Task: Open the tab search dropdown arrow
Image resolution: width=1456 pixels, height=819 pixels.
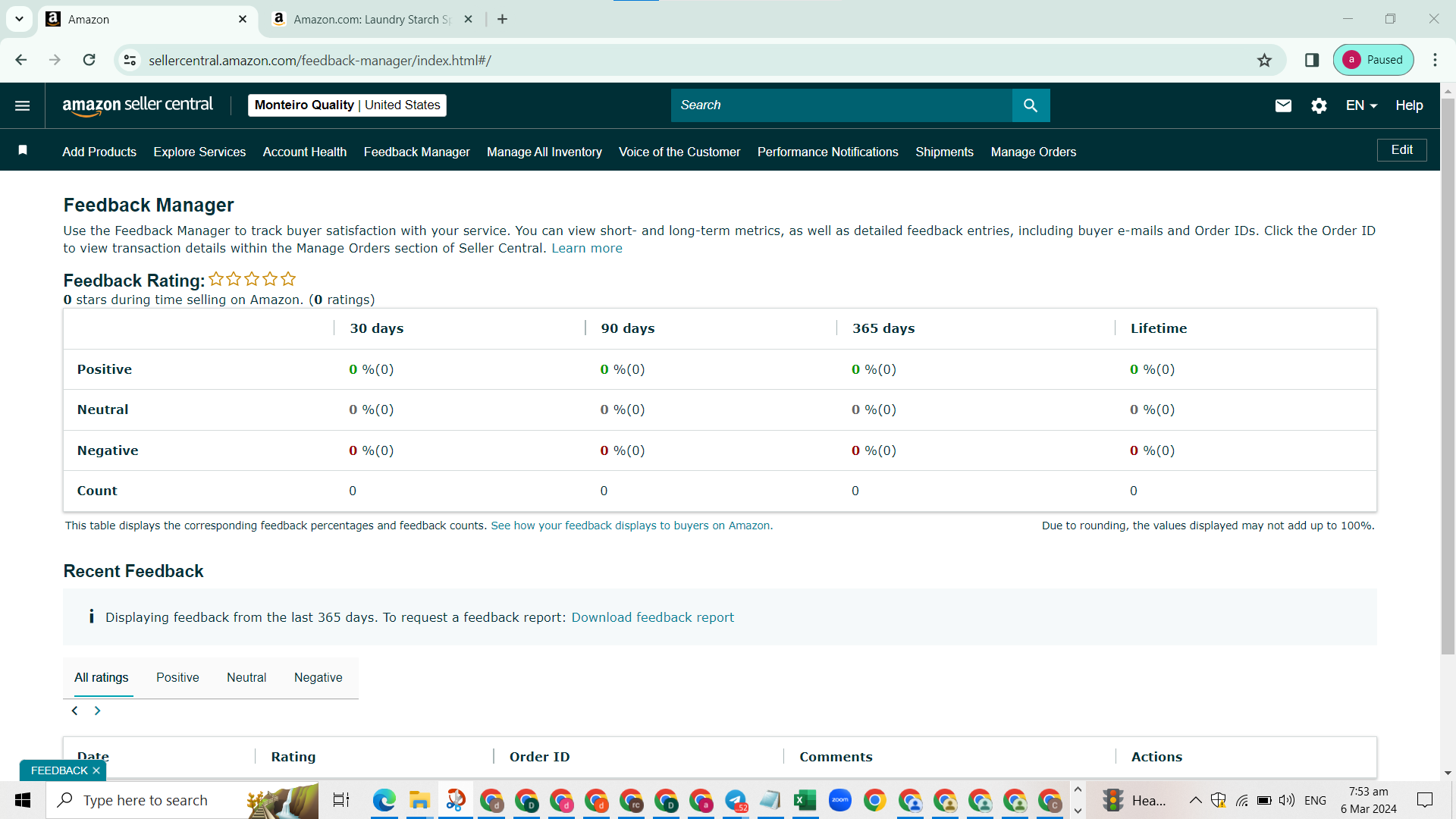Action: [x=19, y=19]
